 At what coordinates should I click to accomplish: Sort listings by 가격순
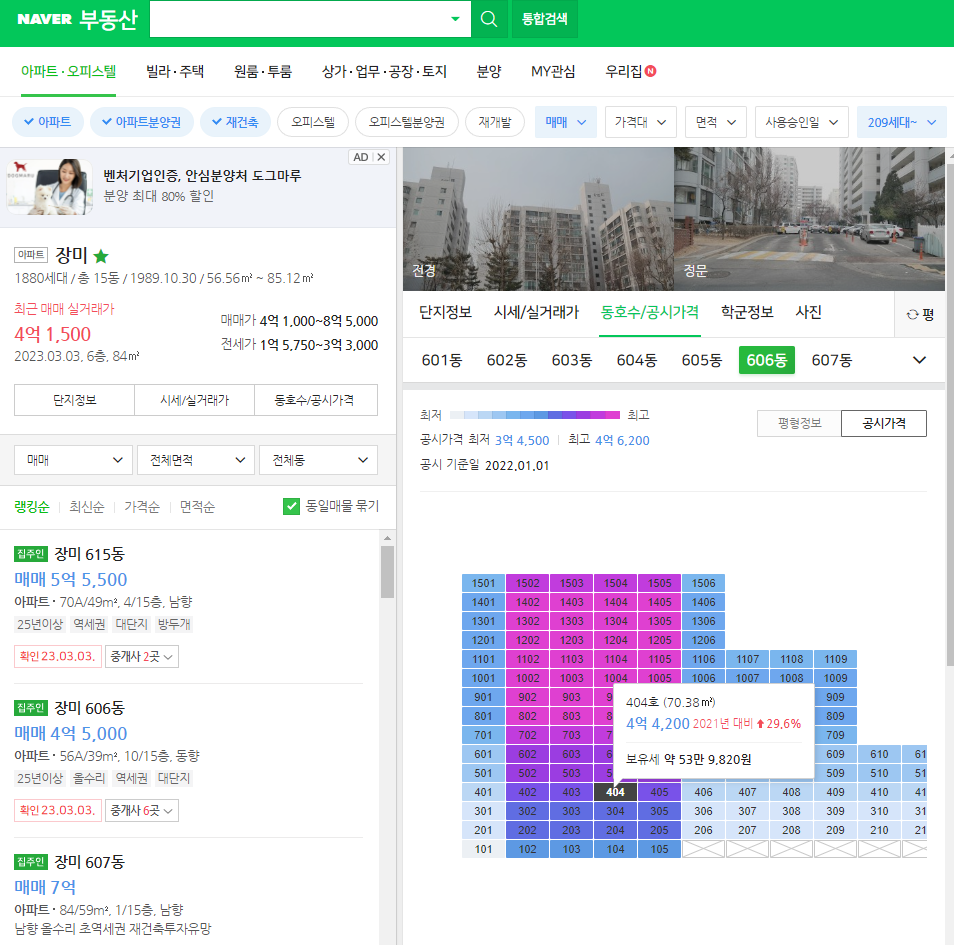142,507
